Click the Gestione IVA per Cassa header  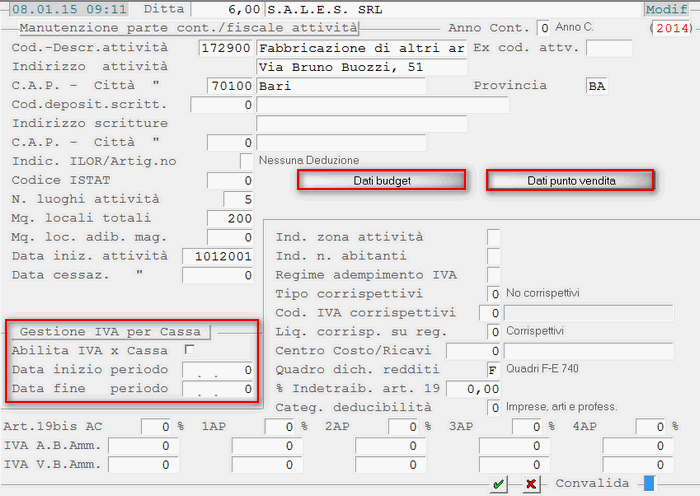[110, 331]
